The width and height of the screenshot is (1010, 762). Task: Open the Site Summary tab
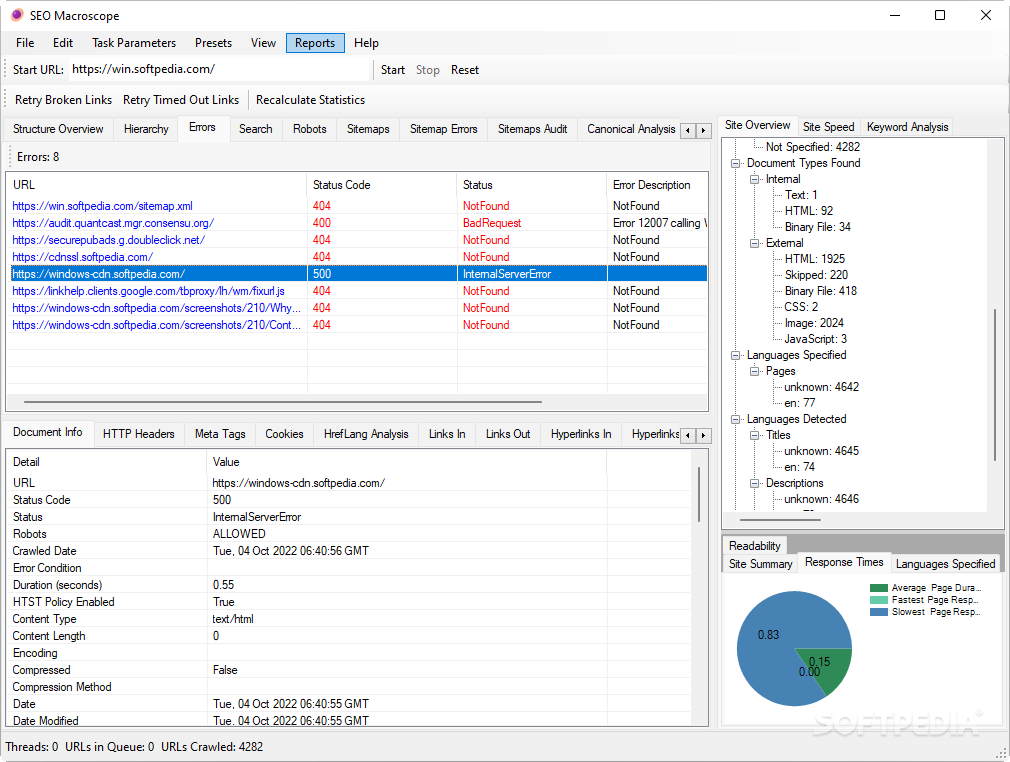coord(761,564)
